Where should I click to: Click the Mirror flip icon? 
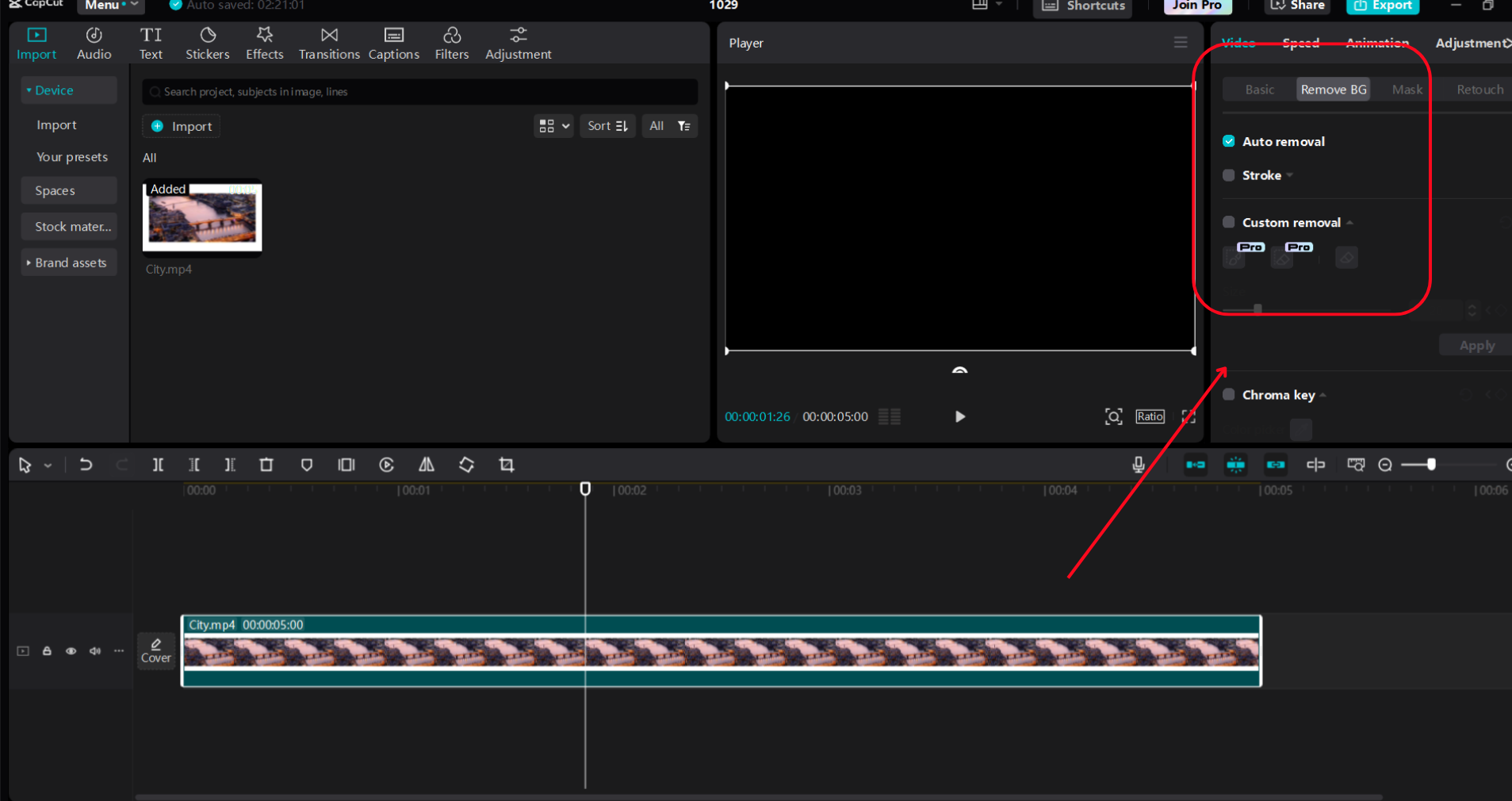(427, 465)
